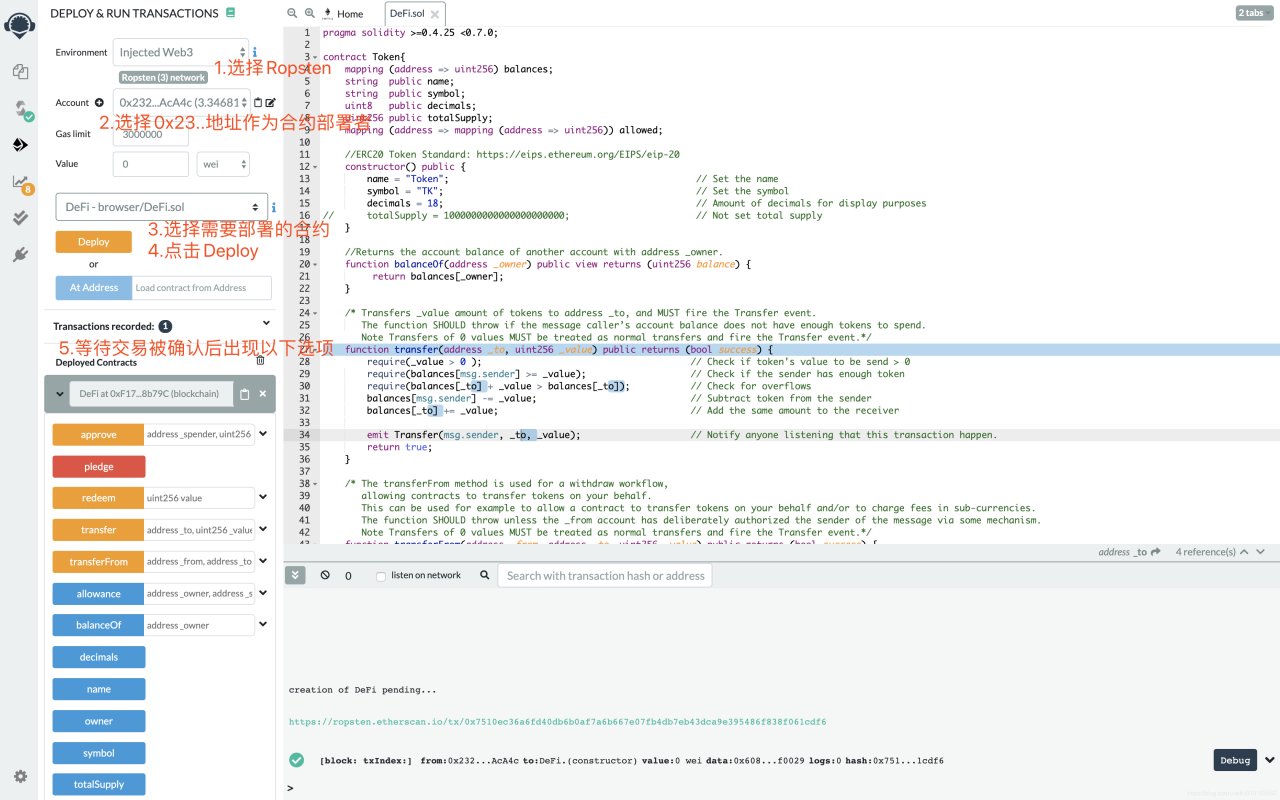Click the orange Deploy button
Screen dimensions: 1280x800
(x=94, y=242)
